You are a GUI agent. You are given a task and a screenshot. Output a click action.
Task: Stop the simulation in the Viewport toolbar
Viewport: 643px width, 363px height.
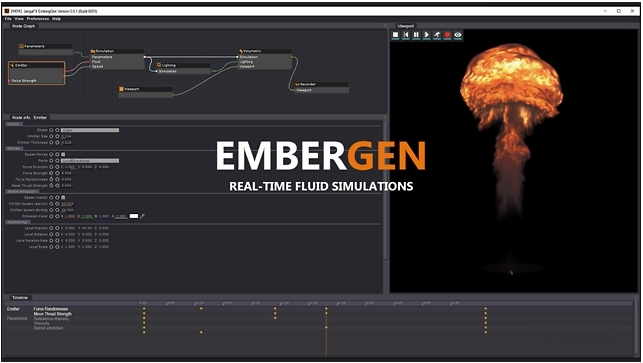pyautogui.click(x=395, y=35)
